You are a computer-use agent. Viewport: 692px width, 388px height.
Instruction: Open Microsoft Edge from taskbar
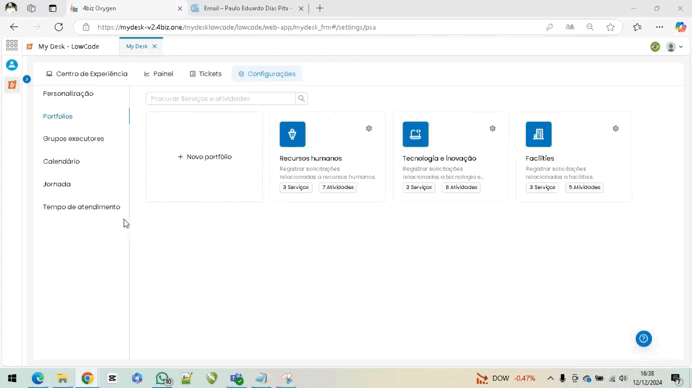click(x=38, y=378)
